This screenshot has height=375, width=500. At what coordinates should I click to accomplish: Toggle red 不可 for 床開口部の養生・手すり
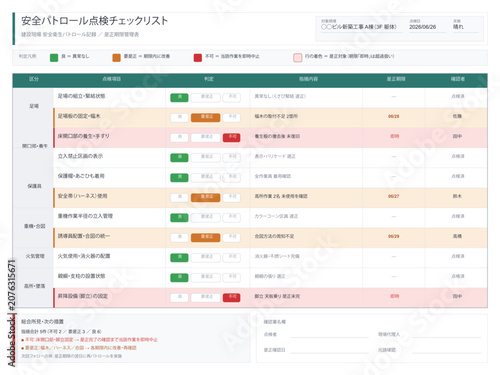231,137
